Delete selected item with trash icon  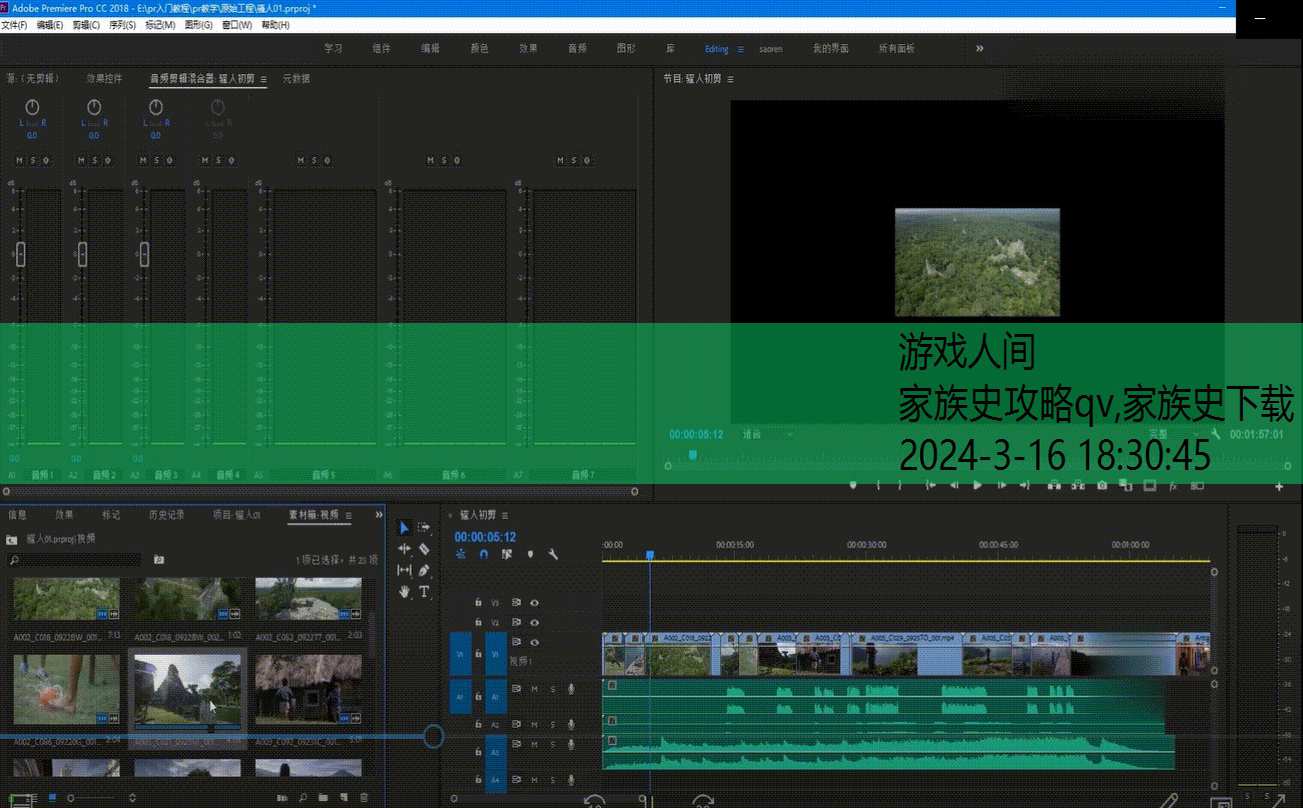[x=364, y=798]
